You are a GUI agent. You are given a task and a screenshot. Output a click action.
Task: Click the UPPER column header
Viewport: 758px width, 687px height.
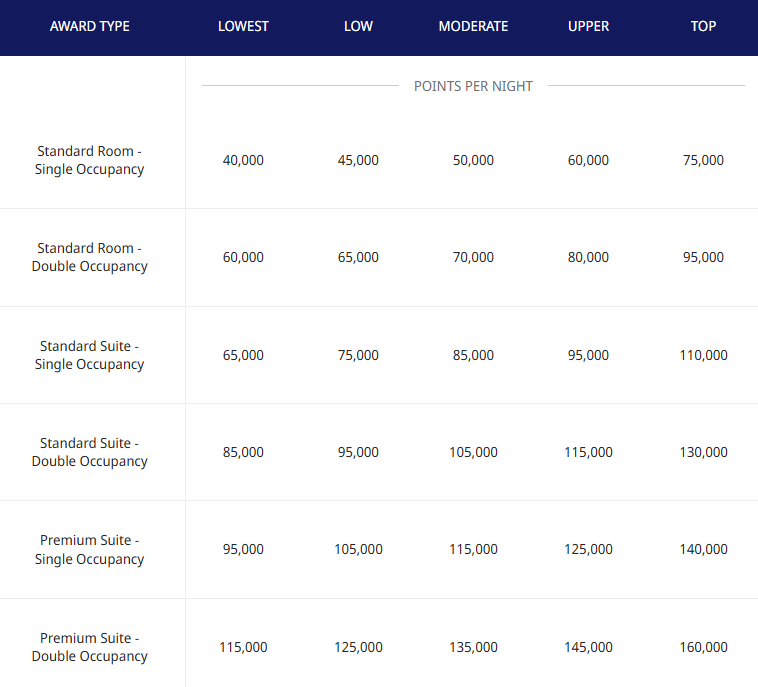pyautogui.click(x=588, y=26)
